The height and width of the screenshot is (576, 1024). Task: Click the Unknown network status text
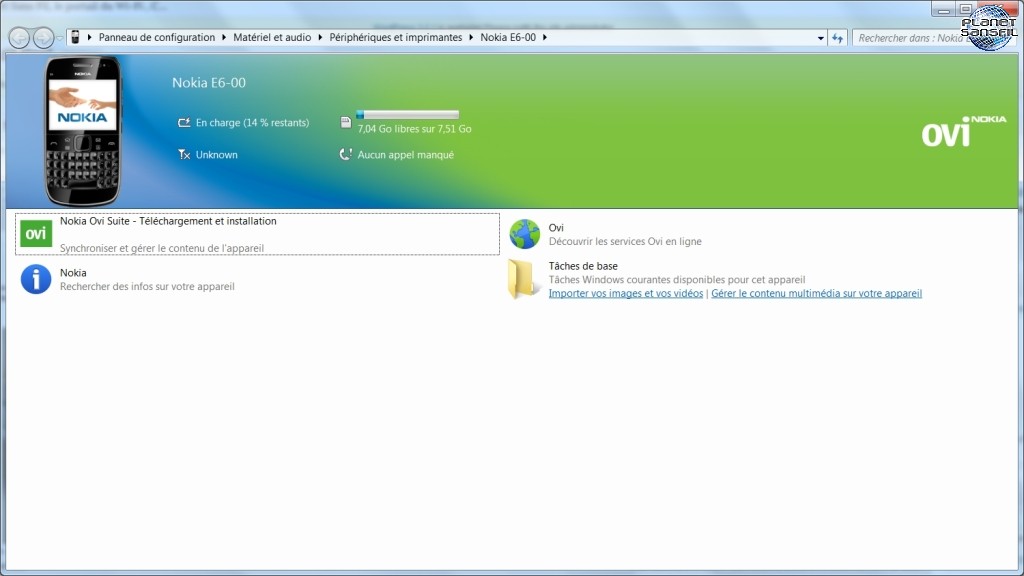[217, 155]
